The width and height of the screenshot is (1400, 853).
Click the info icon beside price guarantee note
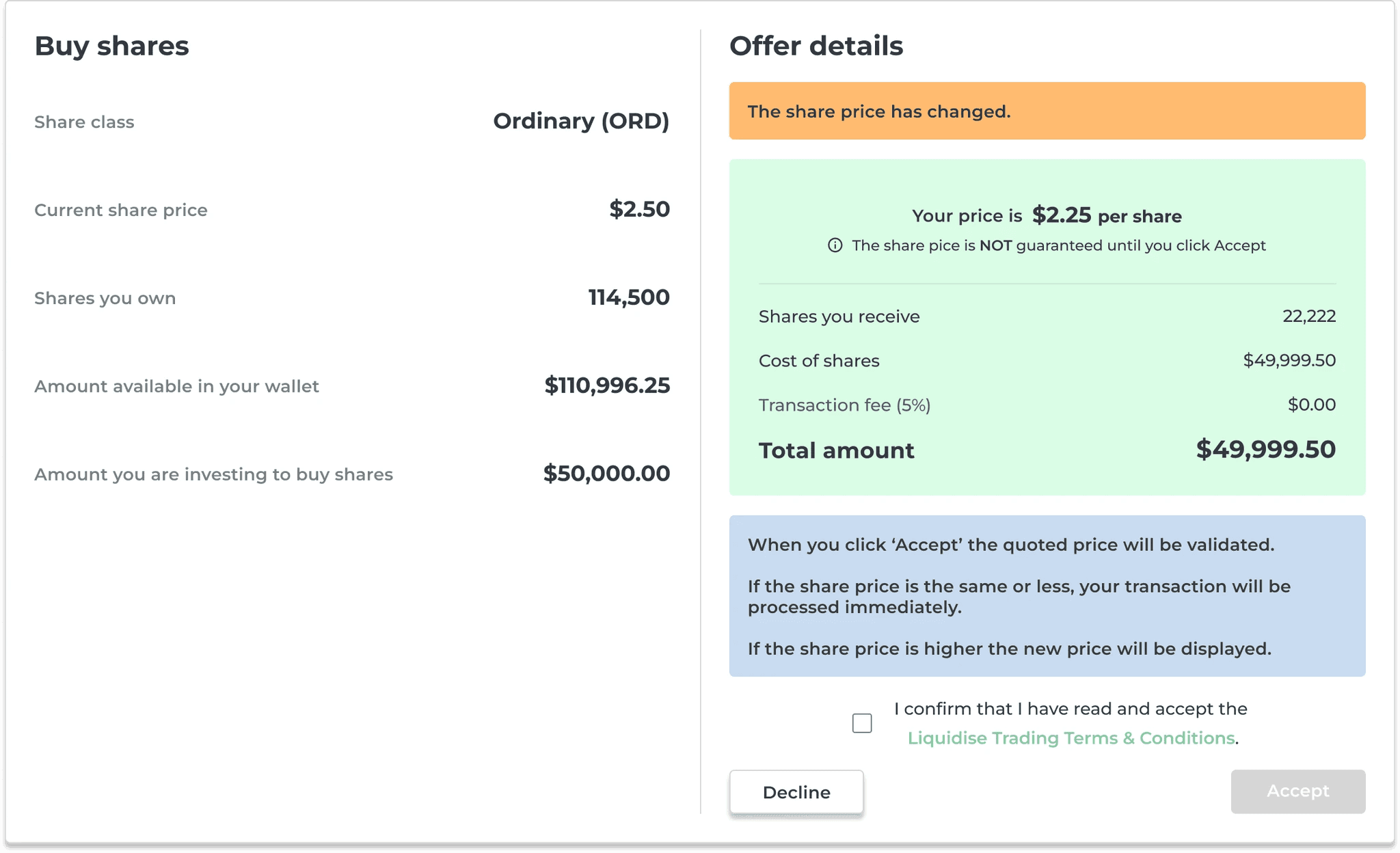click(x=835, y=245)
